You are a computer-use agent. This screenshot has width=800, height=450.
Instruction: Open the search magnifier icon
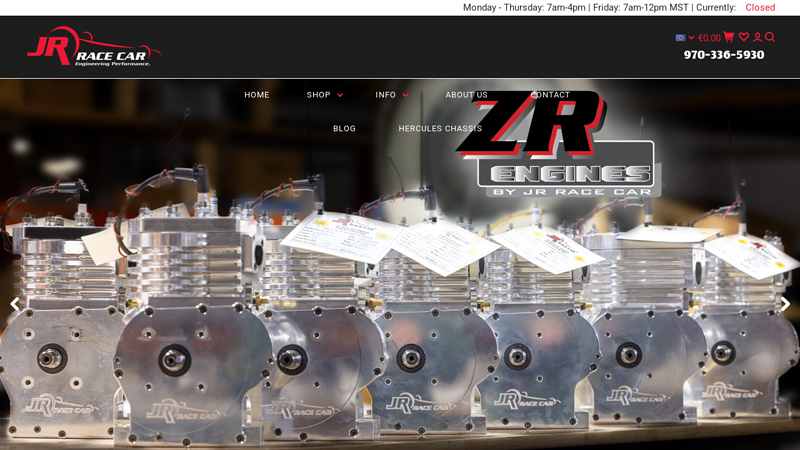click(770, 37)
